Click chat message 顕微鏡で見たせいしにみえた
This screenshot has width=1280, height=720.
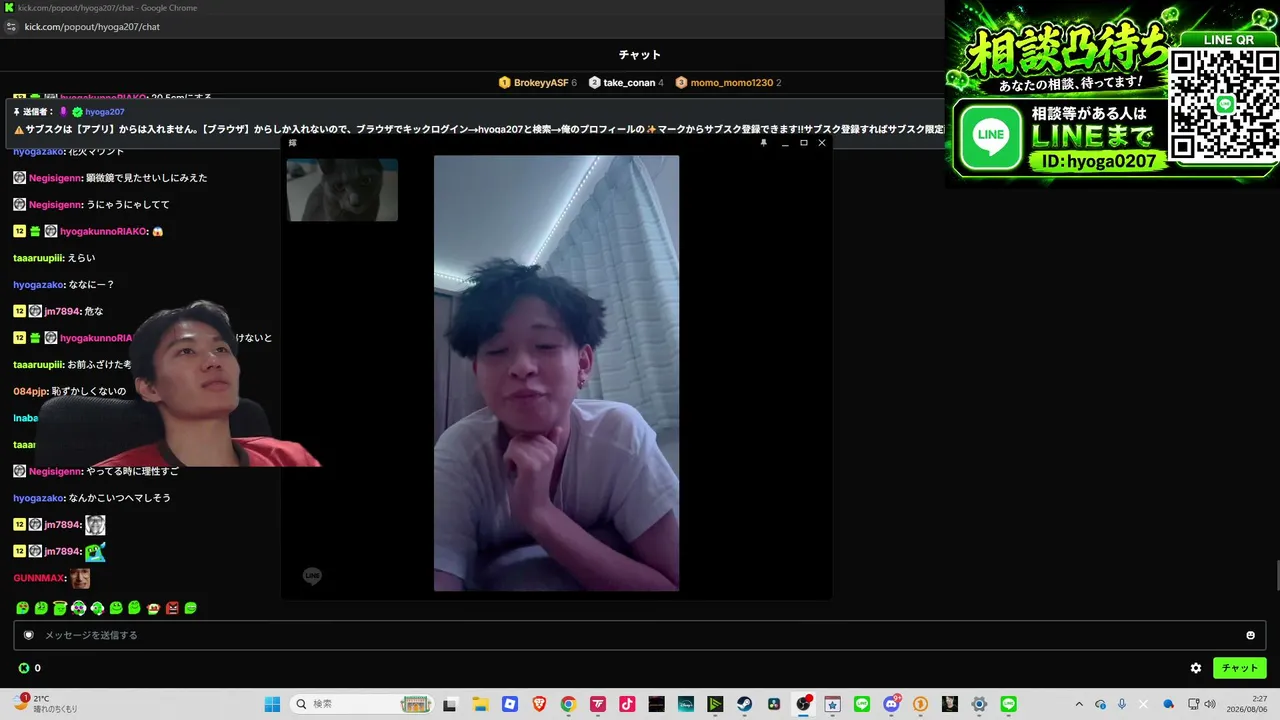pos(147,177)
